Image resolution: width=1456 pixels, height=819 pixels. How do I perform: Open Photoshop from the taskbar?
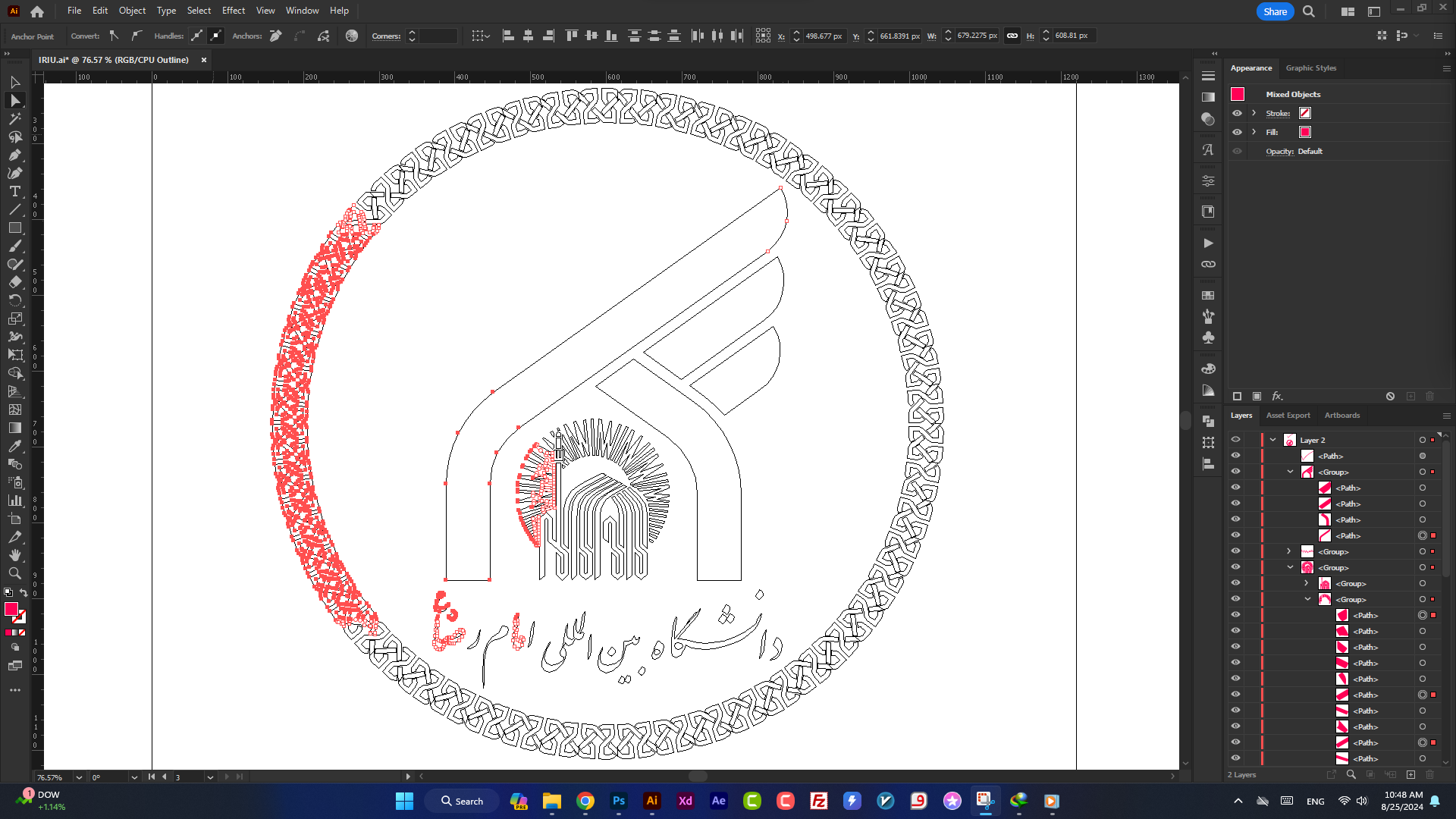pyautogui.click(x=619, y=801)
